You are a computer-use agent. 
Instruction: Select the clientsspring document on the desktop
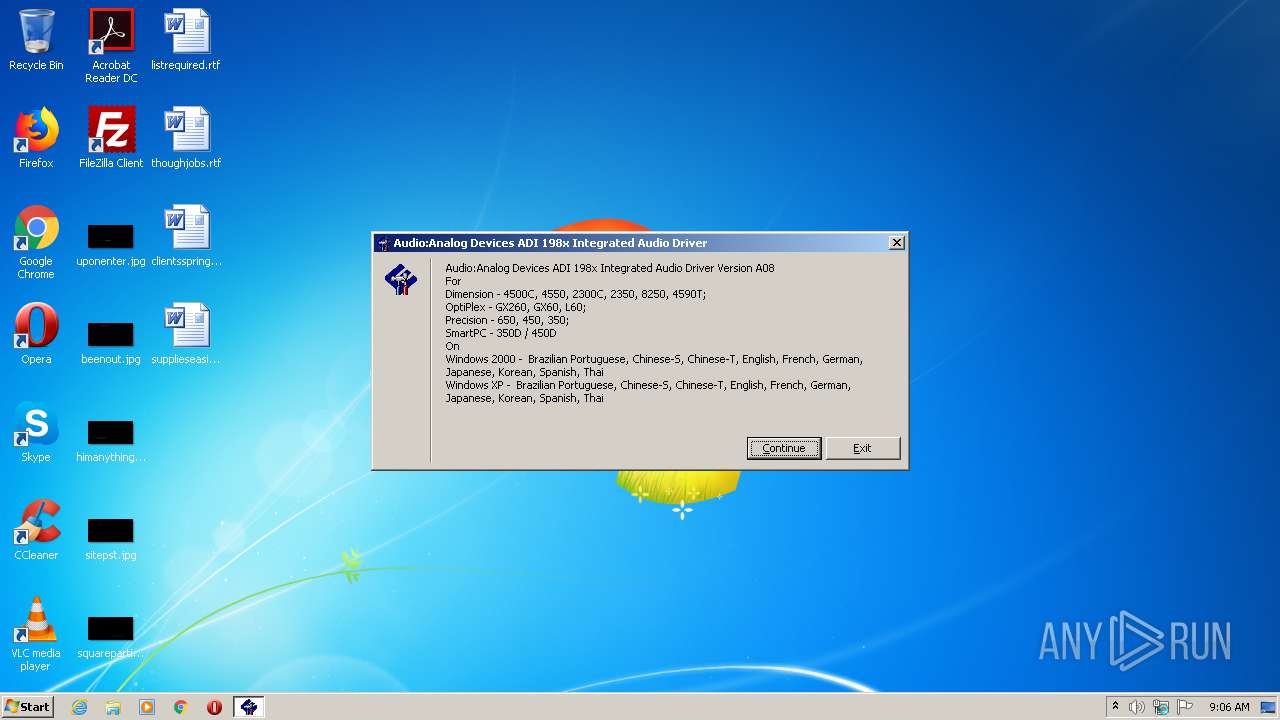coord(186,236)
